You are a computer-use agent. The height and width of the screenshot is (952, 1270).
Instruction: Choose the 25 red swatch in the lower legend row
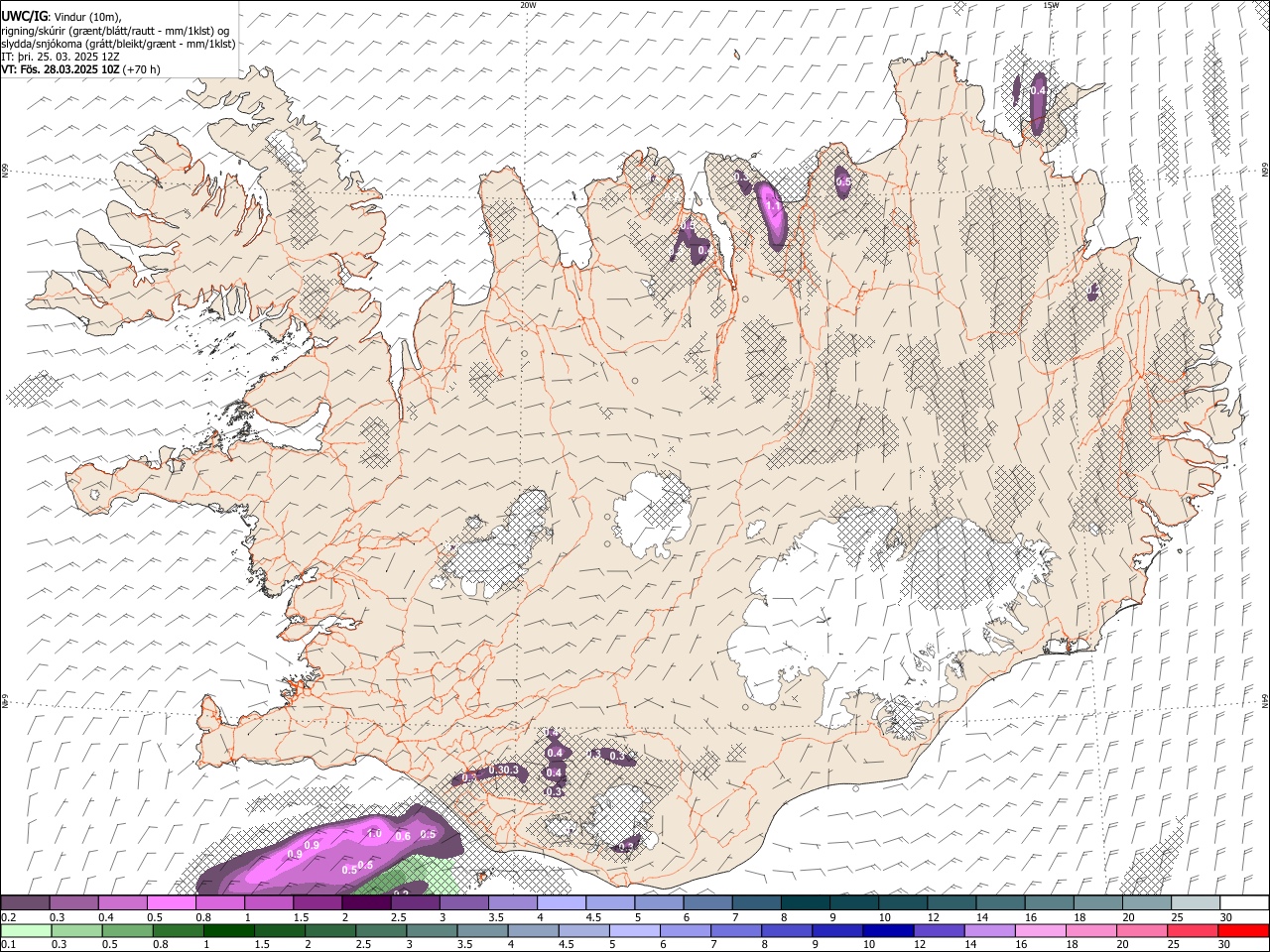point(1192,930)
